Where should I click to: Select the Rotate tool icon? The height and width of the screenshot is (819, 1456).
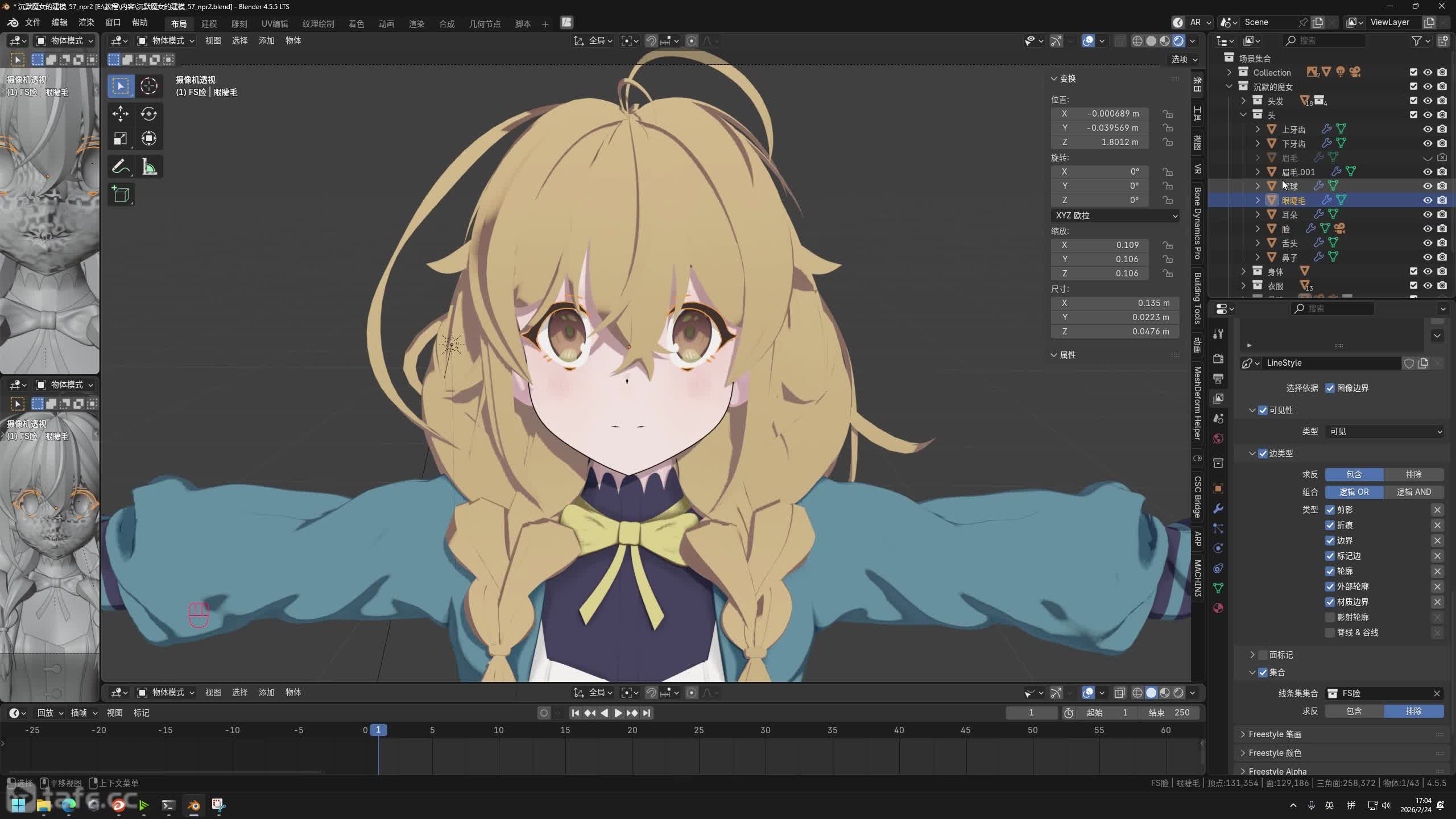tap(149, 114)
